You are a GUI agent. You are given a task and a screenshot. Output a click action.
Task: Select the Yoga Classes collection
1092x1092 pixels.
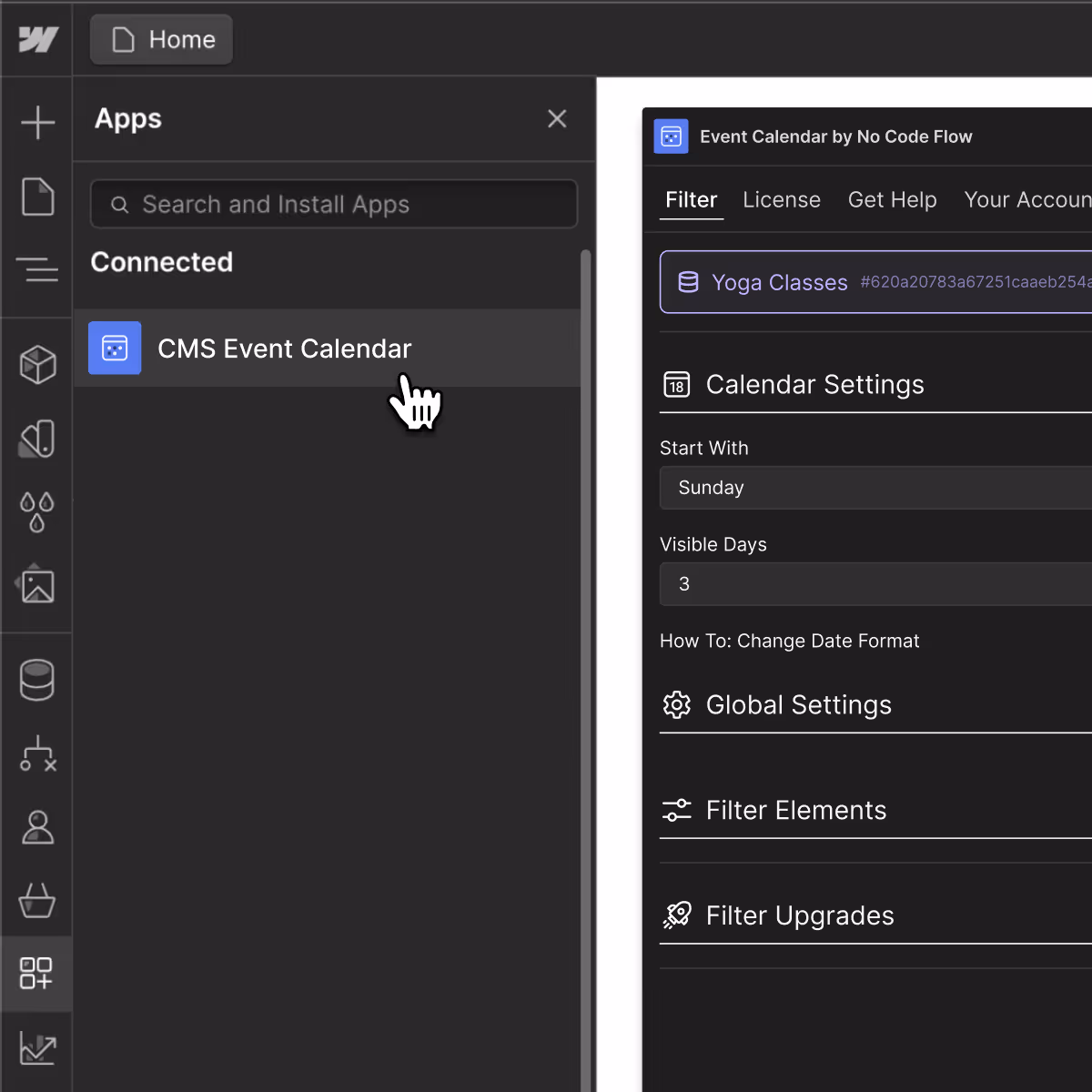coord(875,282)
